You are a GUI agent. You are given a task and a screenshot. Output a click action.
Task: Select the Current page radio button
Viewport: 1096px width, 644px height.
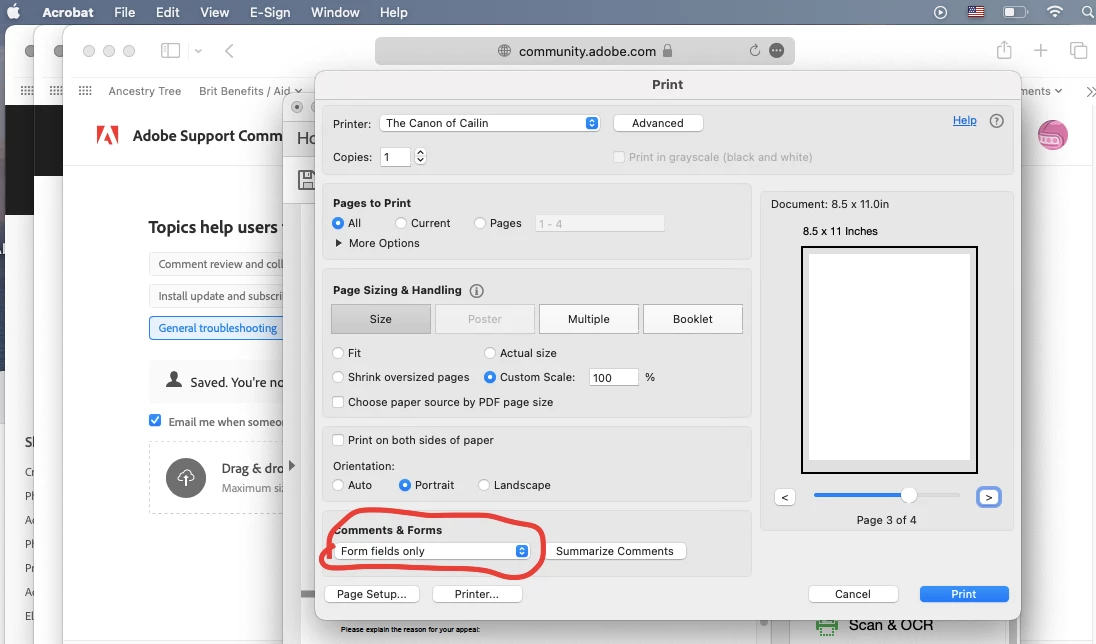(x=401, y=223)
